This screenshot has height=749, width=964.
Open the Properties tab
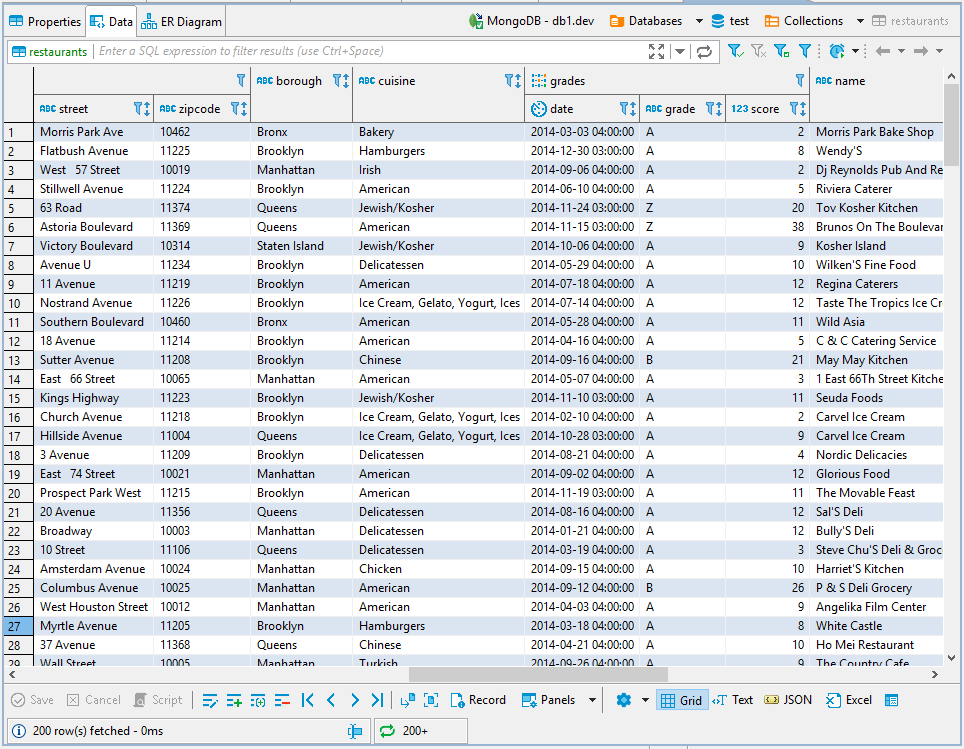[x=45, y=22]
